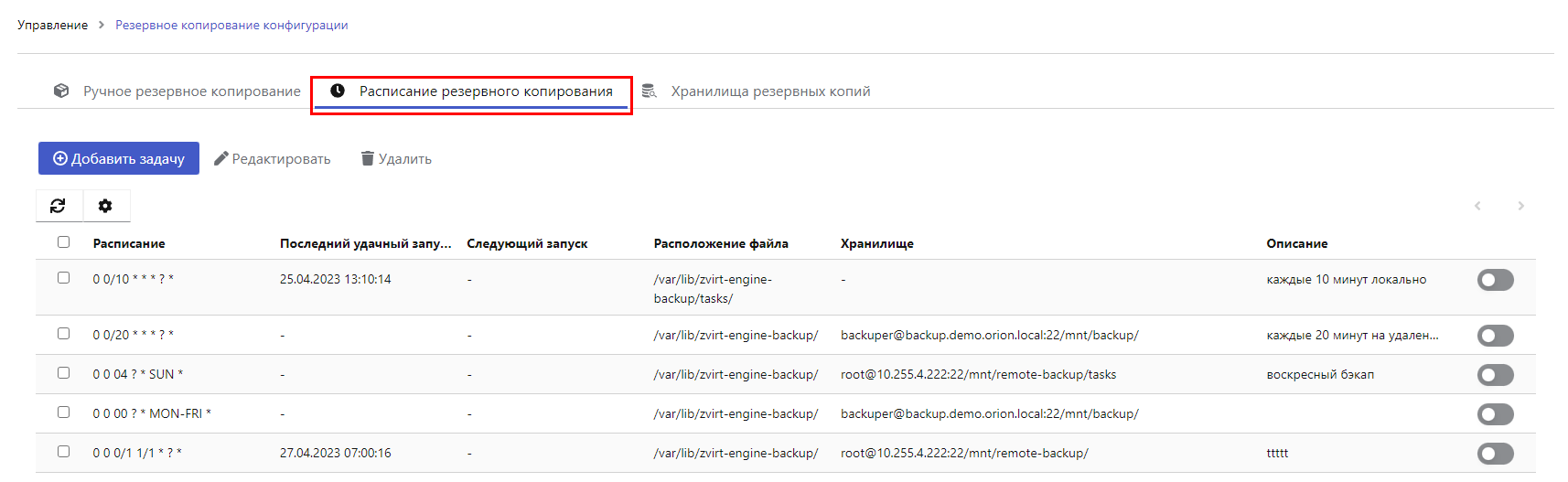Click Удалить button
The width and height of the screenshot is (1568, 482).
click(x=396, y=159)
